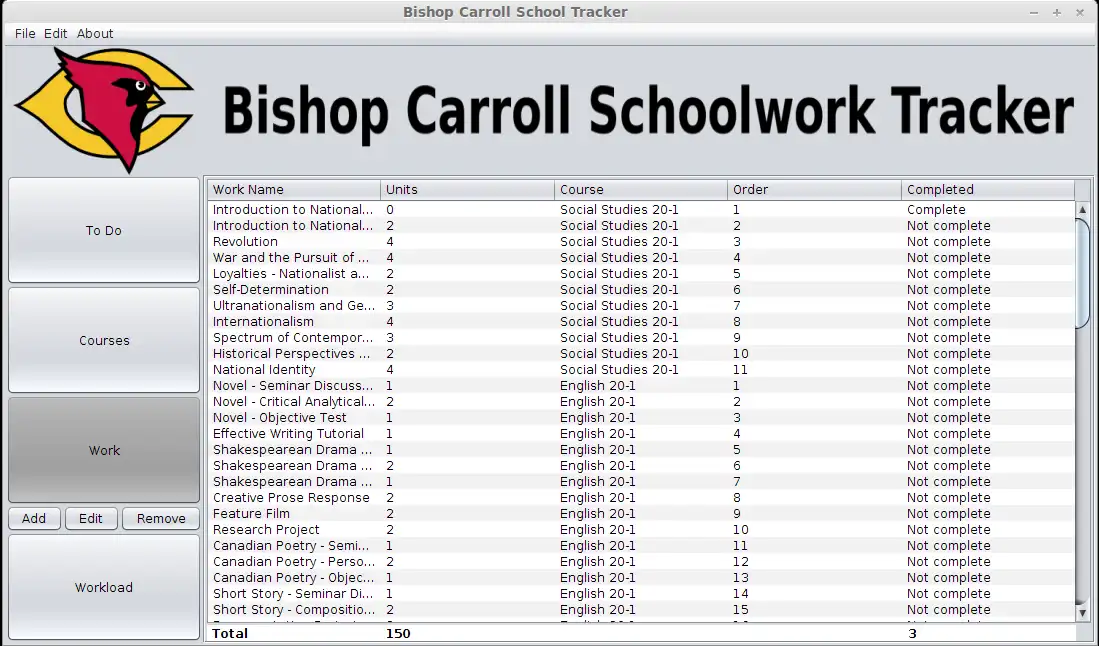Open the About menu

(95, 34)
